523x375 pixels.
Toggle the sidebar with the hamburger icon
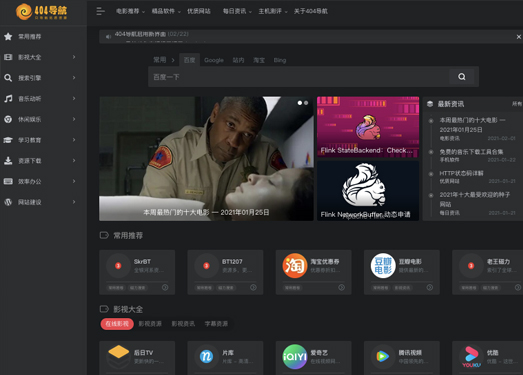pyautogui.click(x=100, y=11)
